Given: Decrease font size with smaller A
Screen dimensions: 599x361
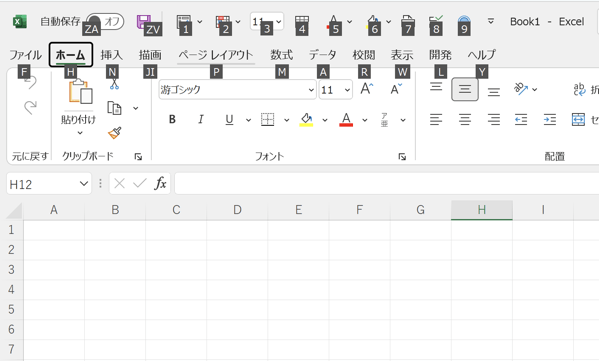Looking at the screenshot, I should pyautogui.click(x=396, y=89).
